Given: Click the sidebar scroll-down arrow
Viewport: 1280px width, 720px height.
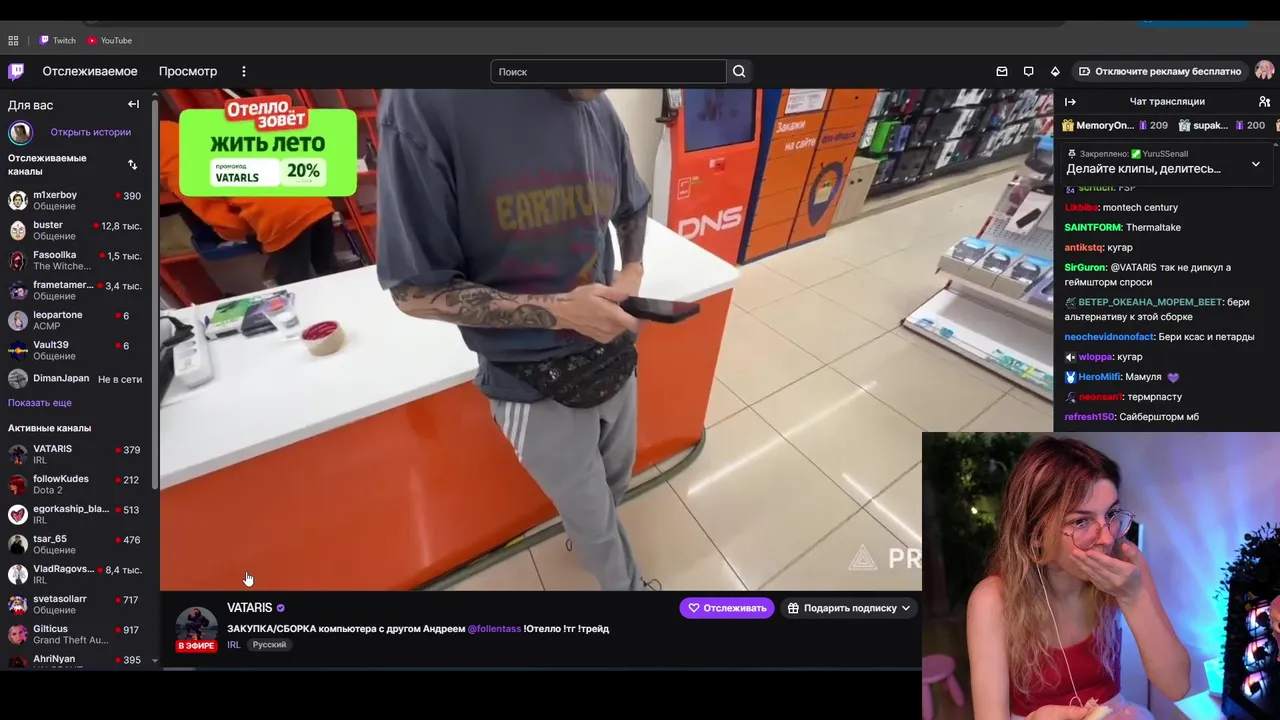Looking at the screenshot, I should [x=155, y=661].
